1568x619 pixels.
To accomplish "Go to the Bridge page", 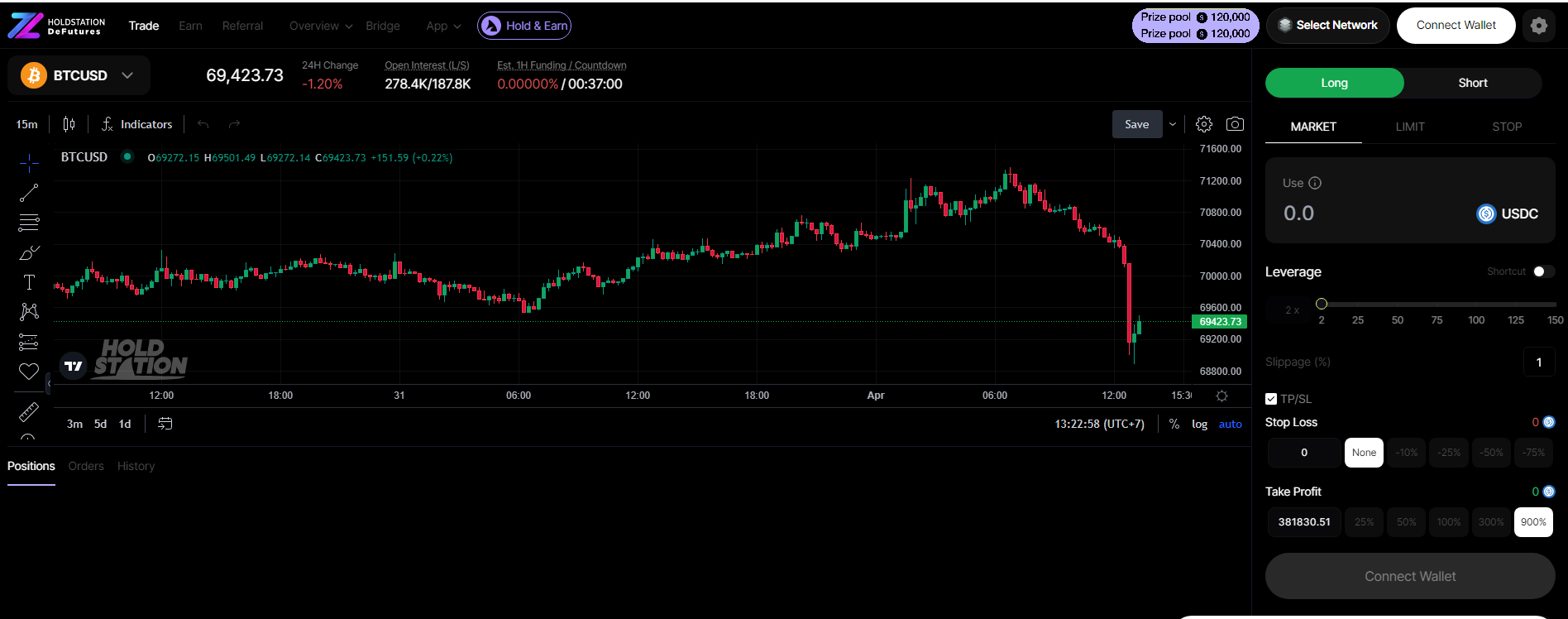I will pyautogui.click(x=382, y=26).
